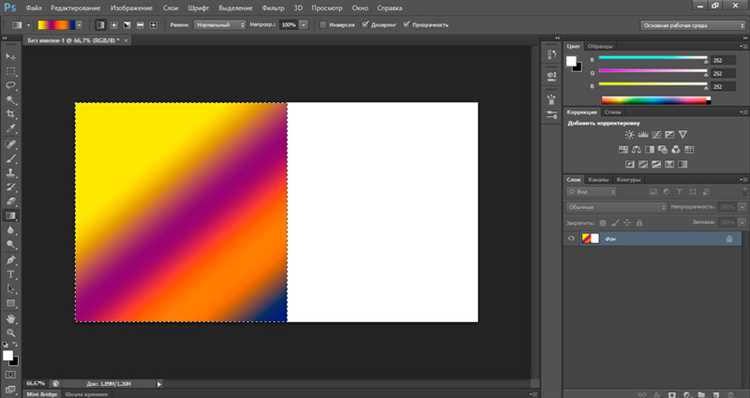Screen dimensions: 750x398
Task: Choose reflected gradient style
Action: pyautogui.click(x=140, y=25)
